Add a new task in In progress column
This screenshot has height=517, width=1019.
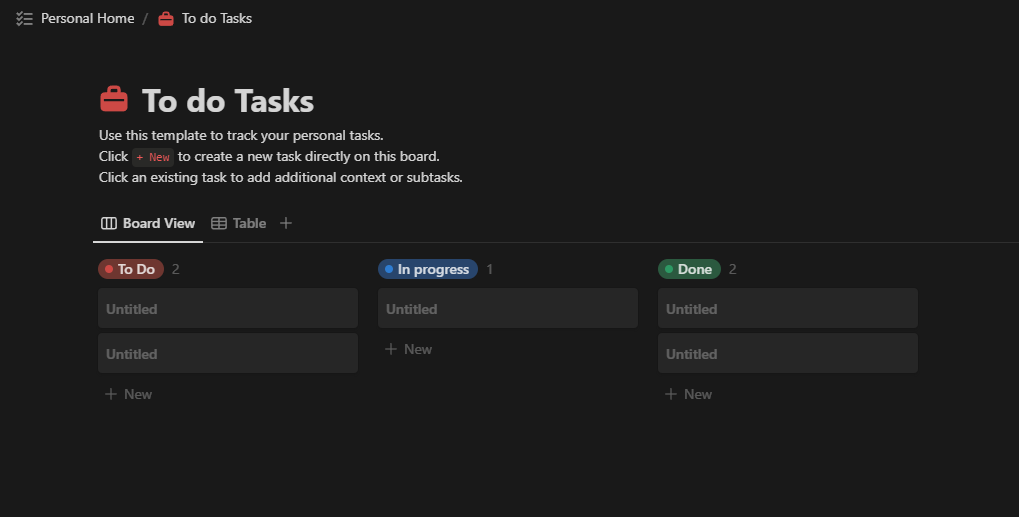(409, 349)
